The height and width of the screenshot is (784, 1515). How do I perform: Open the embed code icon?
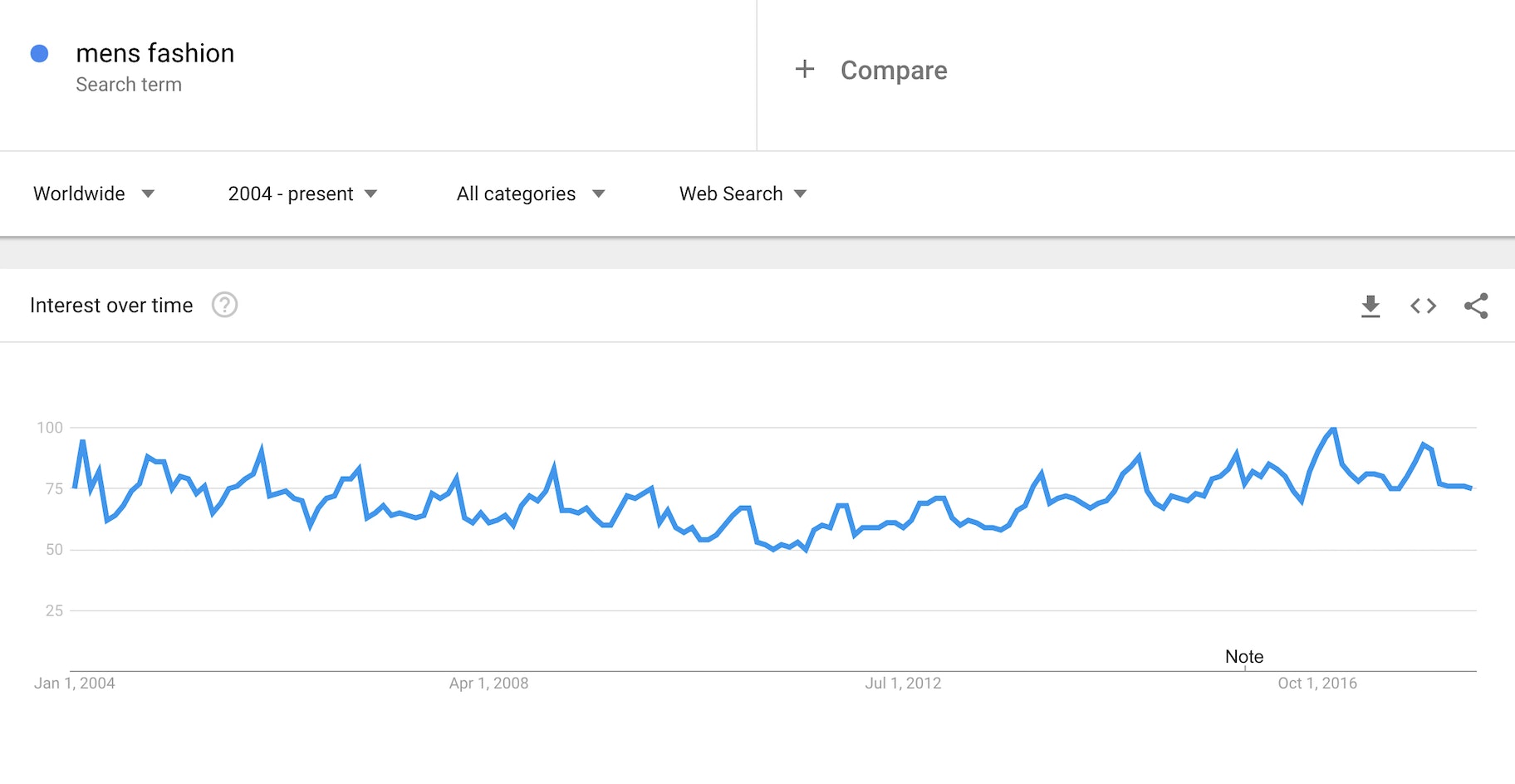pyautogui.click(x=1423, y=306)
